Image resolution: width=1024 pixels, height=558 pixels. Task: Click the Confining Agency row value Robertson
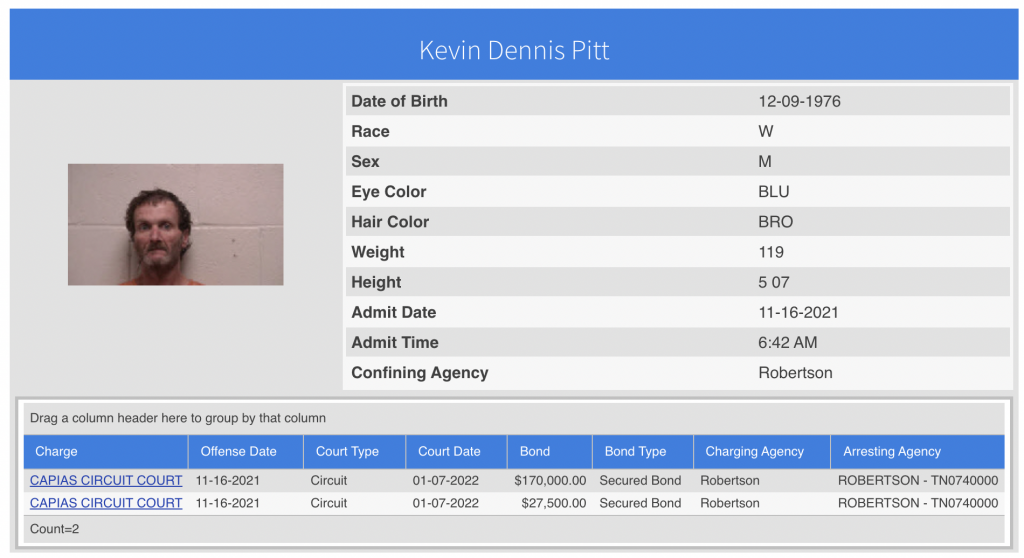tap(795, 373)
